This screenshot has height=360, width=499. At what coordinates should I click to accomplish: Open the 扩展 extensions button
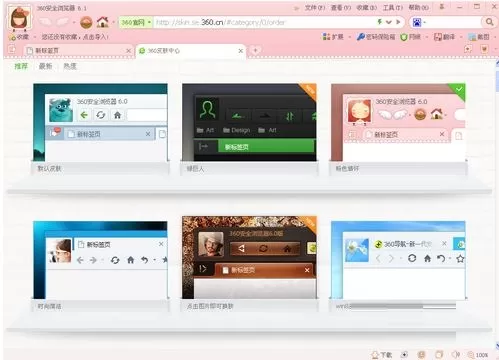[333, 37]
